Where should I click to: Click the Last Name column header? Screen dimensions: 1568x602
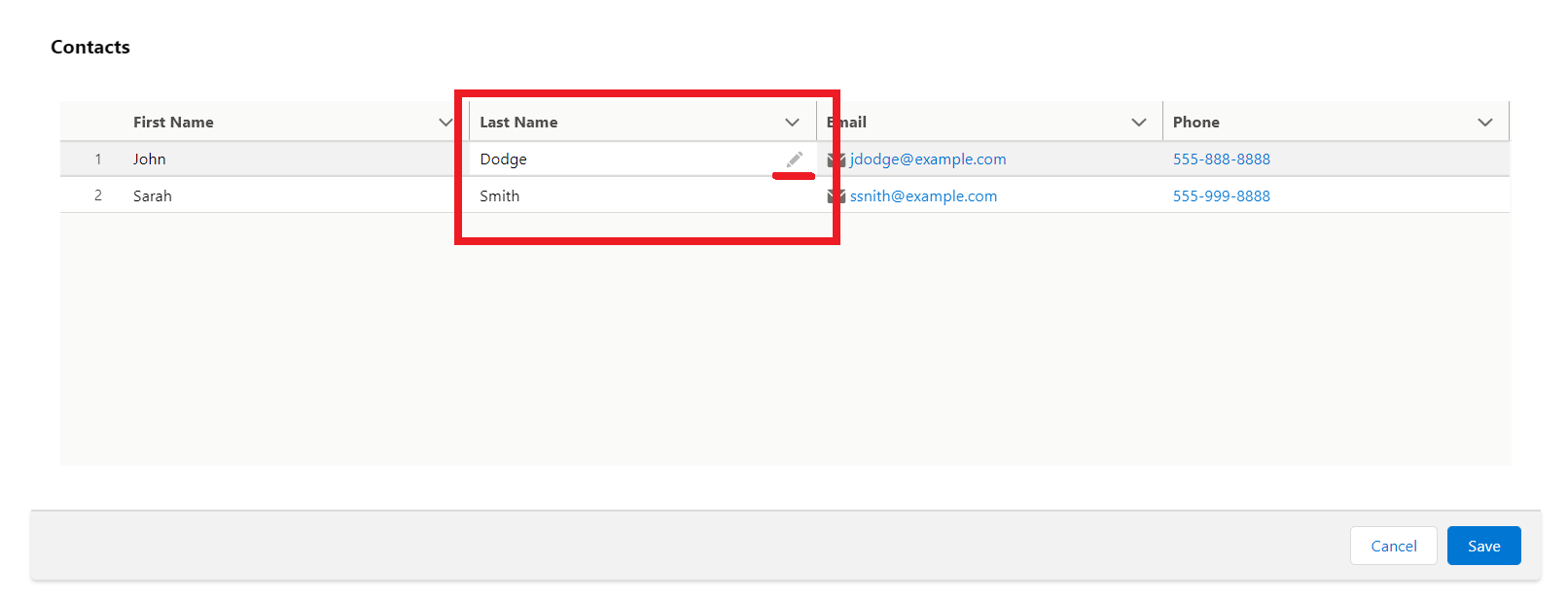518,123
